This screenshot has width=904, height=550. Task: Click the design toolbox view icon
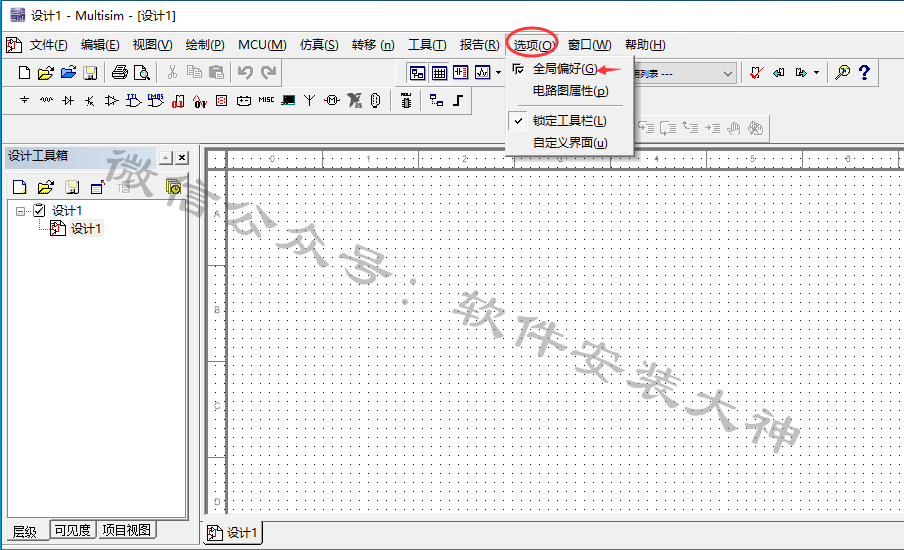(417, 73)
